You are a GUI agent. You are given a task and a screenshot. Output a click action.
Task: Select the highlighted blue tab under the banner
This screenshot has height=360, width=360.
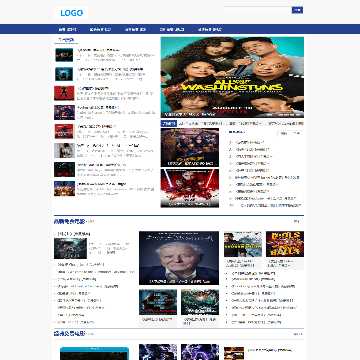pos(169,124)
